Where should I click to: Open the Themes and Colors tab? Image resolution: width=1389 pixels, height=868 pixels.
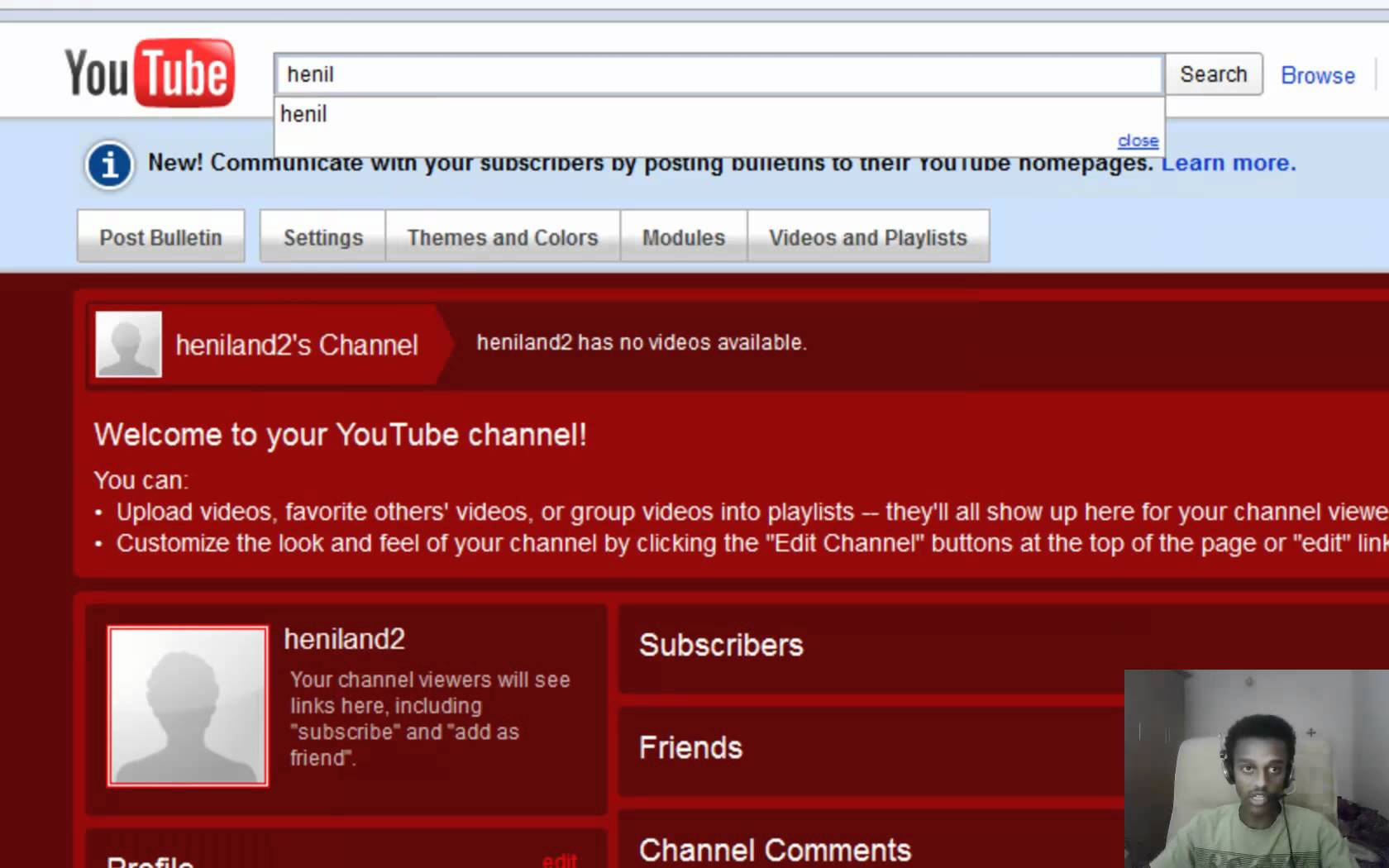[x=503, y=237]
